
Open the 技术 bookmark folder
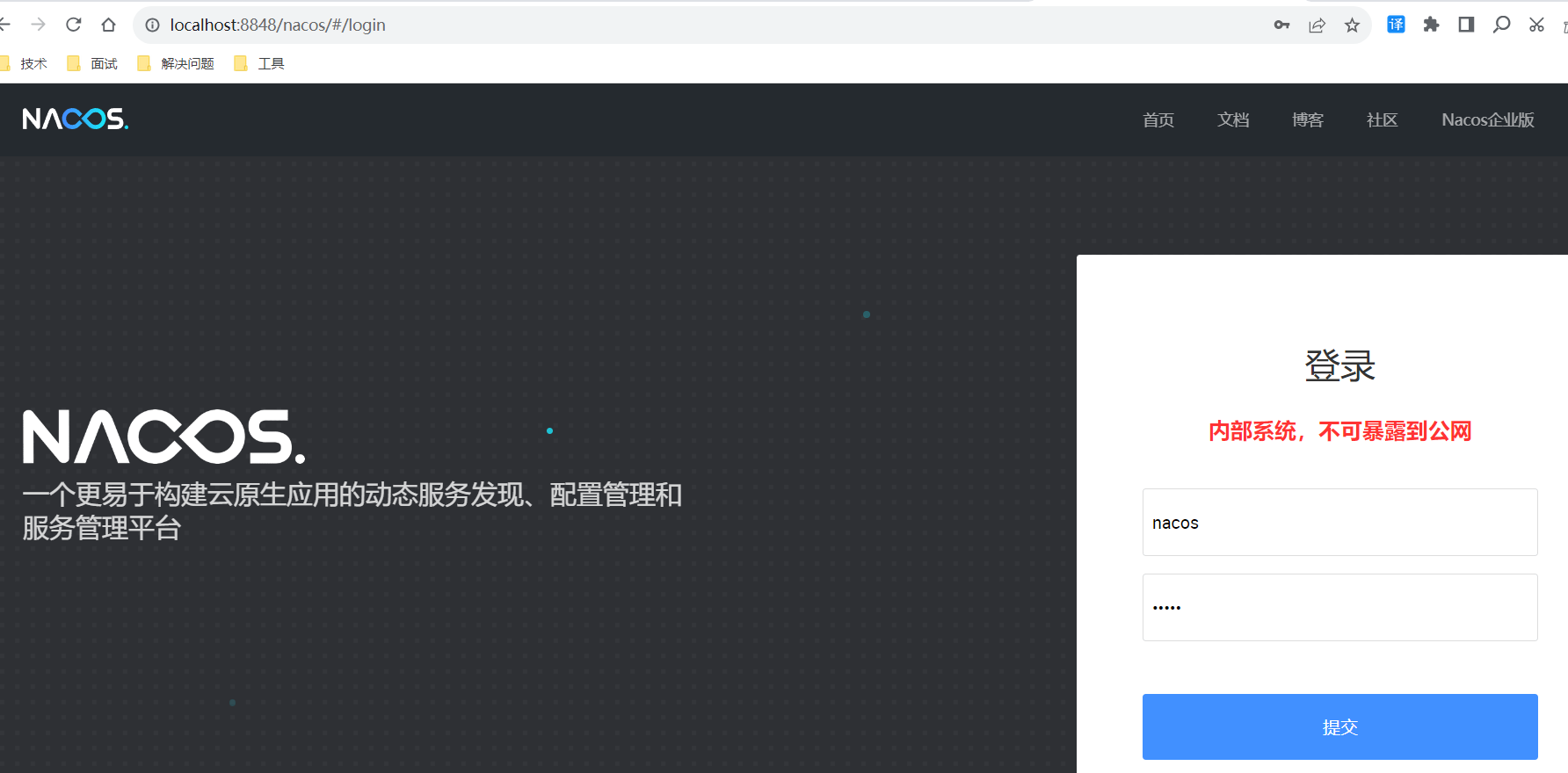point(25,63)
